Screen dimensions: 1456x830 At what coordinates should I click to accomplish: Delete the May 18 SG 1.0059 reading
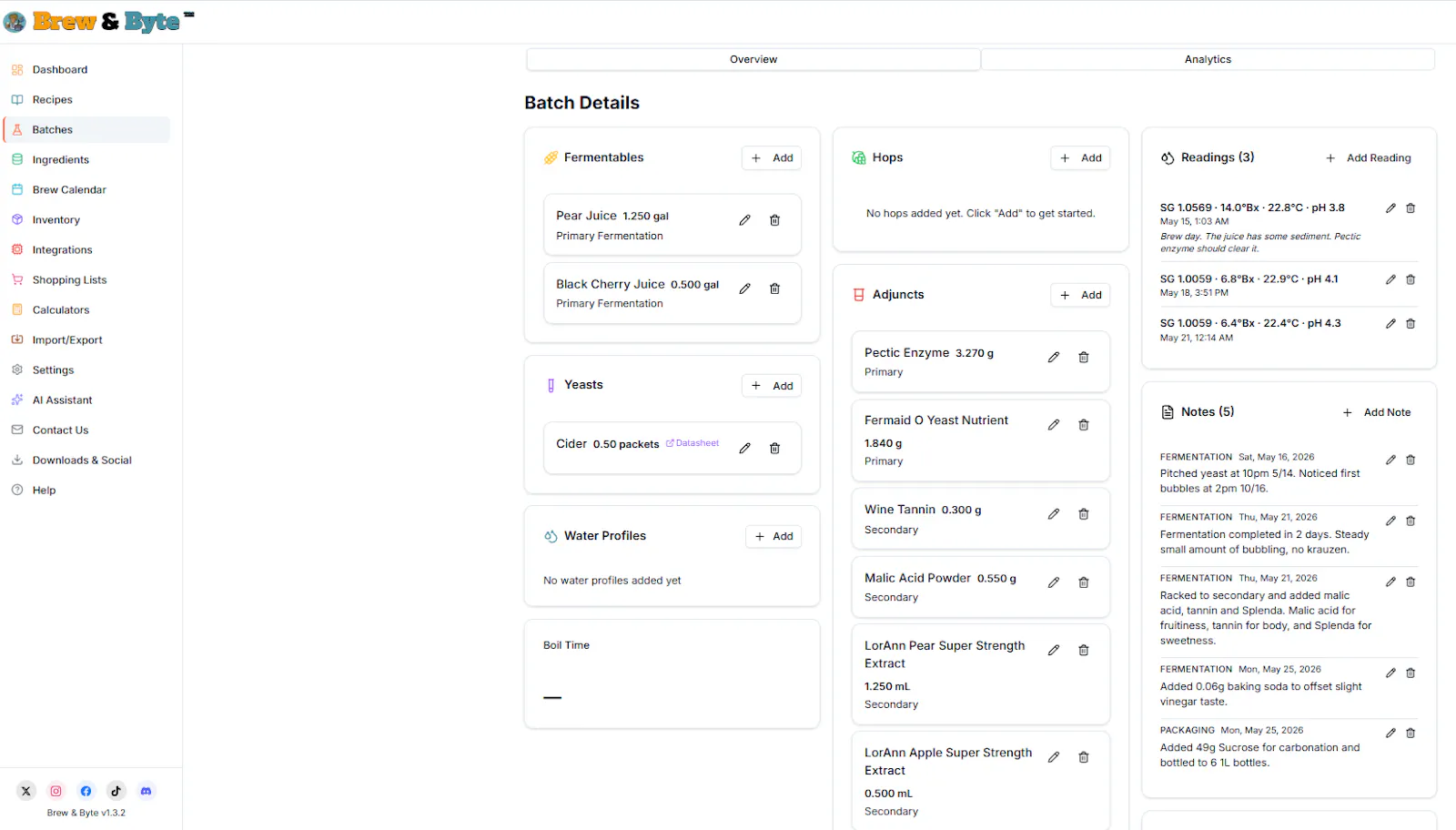[1410, 279]
